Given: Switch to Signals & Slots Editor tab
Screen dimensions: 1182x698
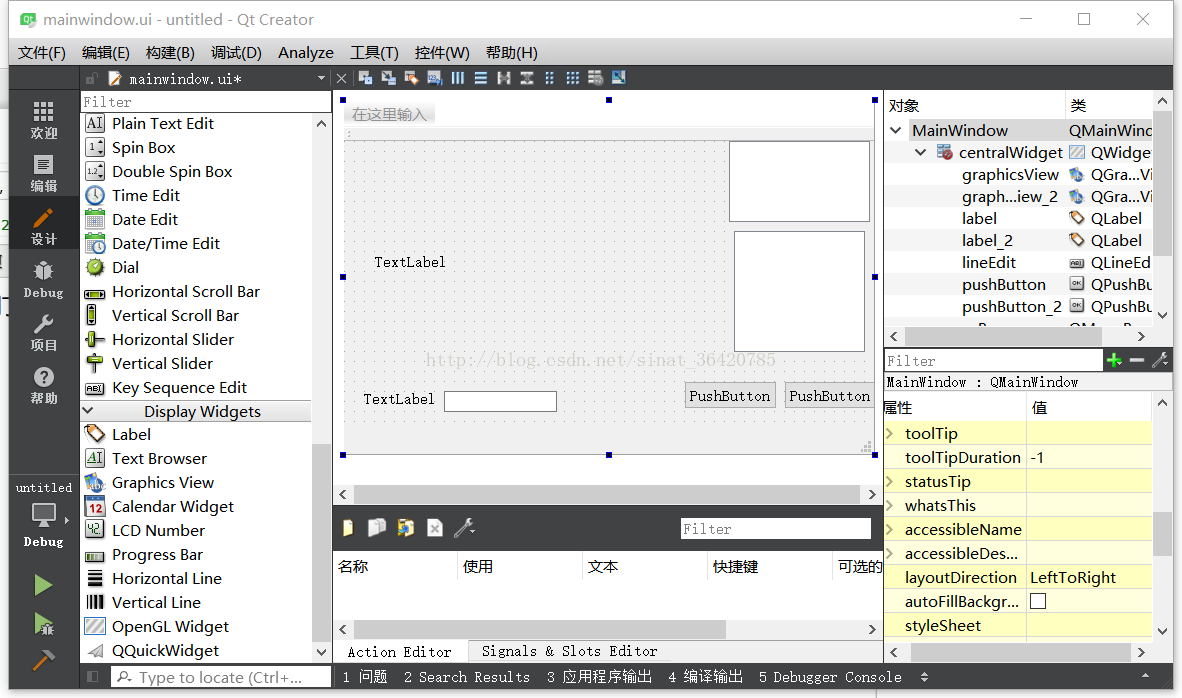Looking at the screenshot, I should point(569,651).
